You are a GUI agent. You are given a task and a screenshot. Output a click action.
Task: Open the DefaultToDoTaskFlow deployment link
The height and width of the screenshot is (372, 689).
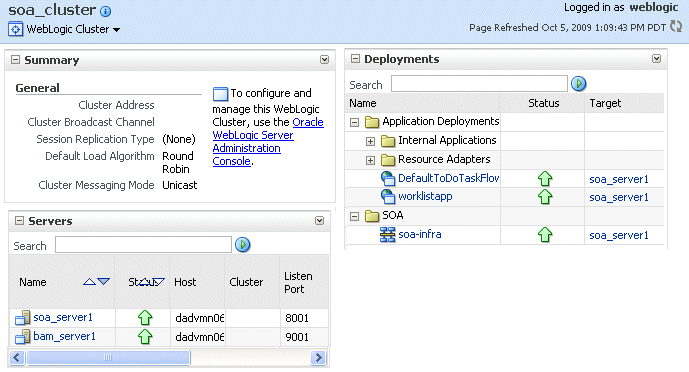pyautogui.click(x=448, y=178)
